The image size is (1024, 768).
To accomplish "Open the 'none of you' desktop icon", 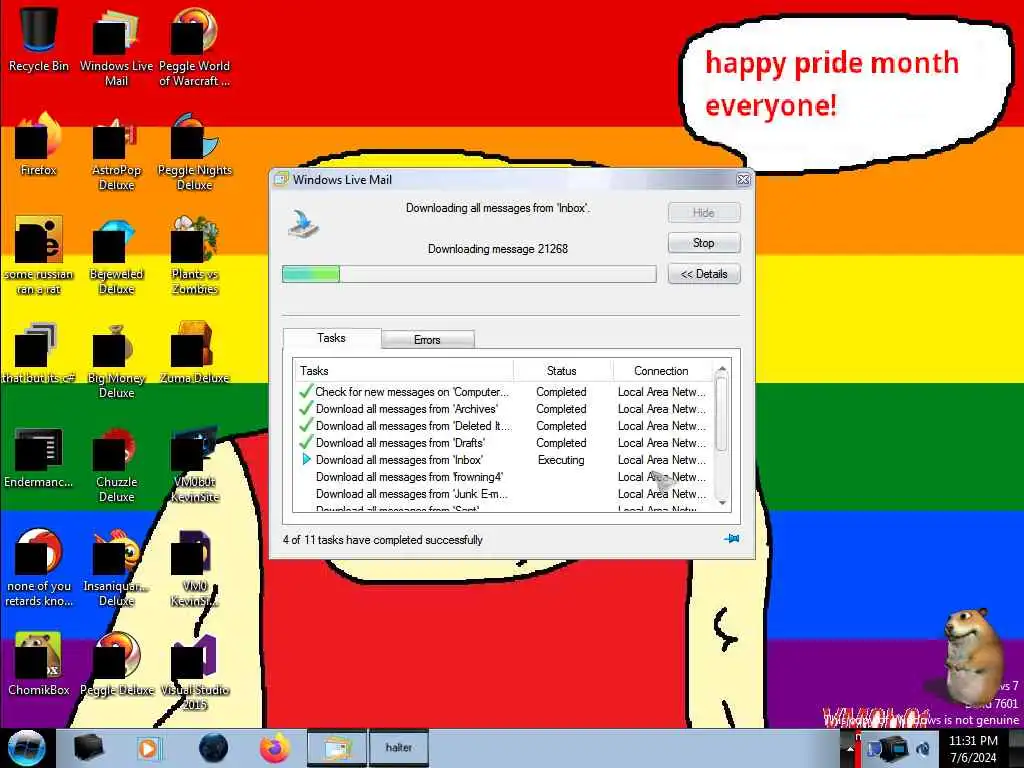I will (x=39, y=568).
